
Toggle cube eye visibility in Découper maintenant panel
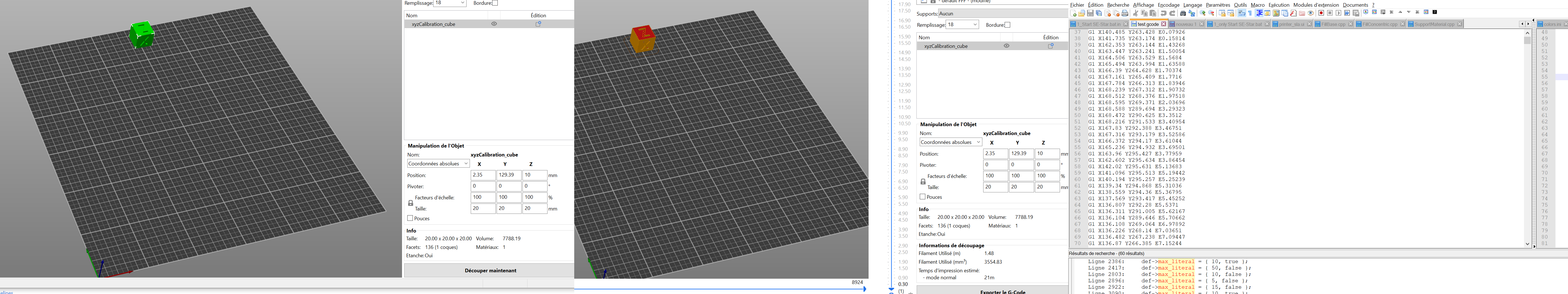point(494,24)
